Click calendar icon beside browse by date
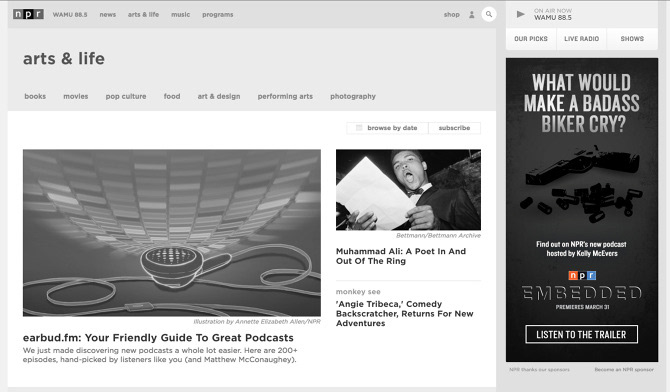 click(x=359, y=128)
